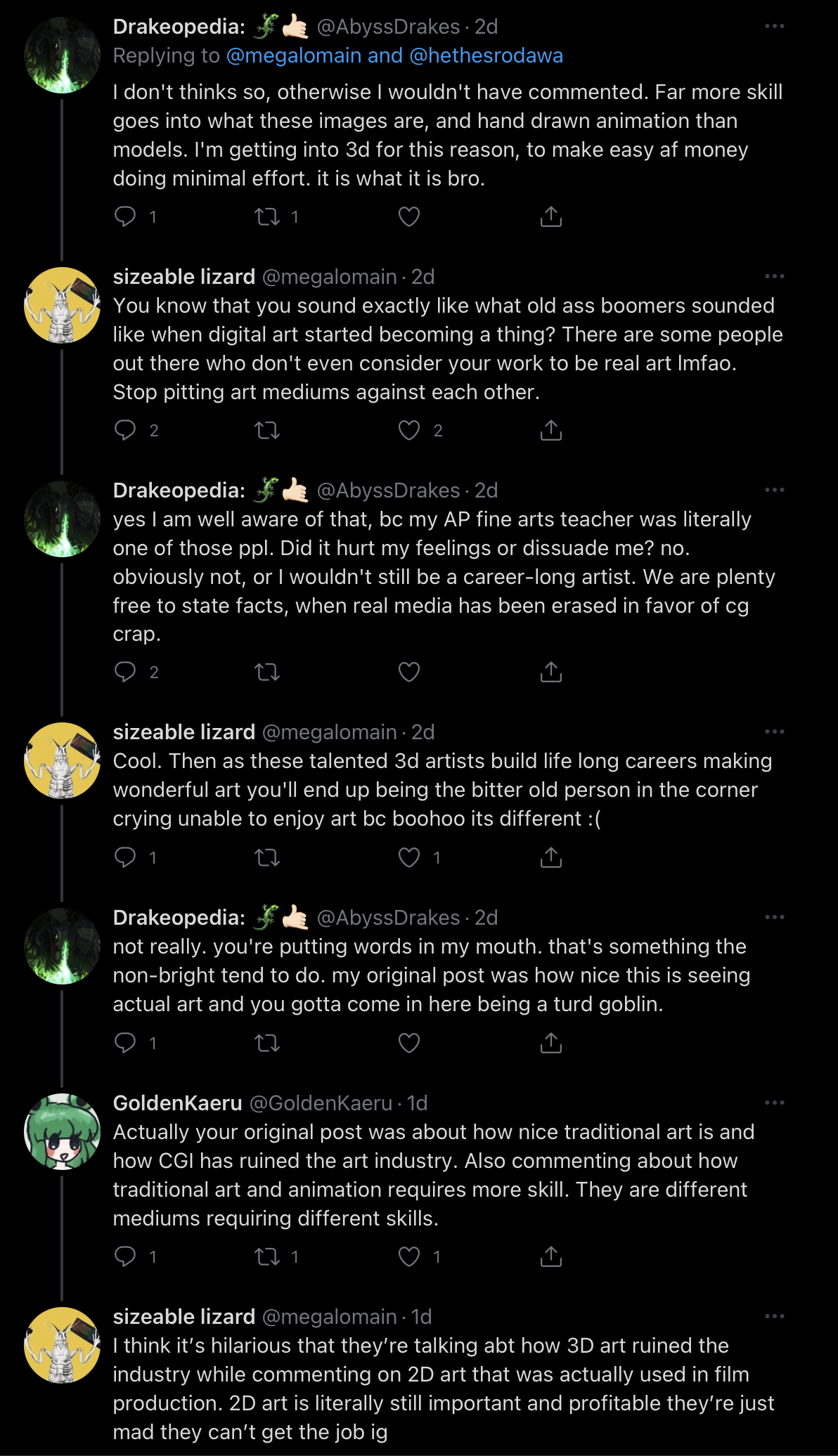Reply to the AP fine arts teacher tweet
Viewport: 838px width, 1456px height.
pos(125,672)
